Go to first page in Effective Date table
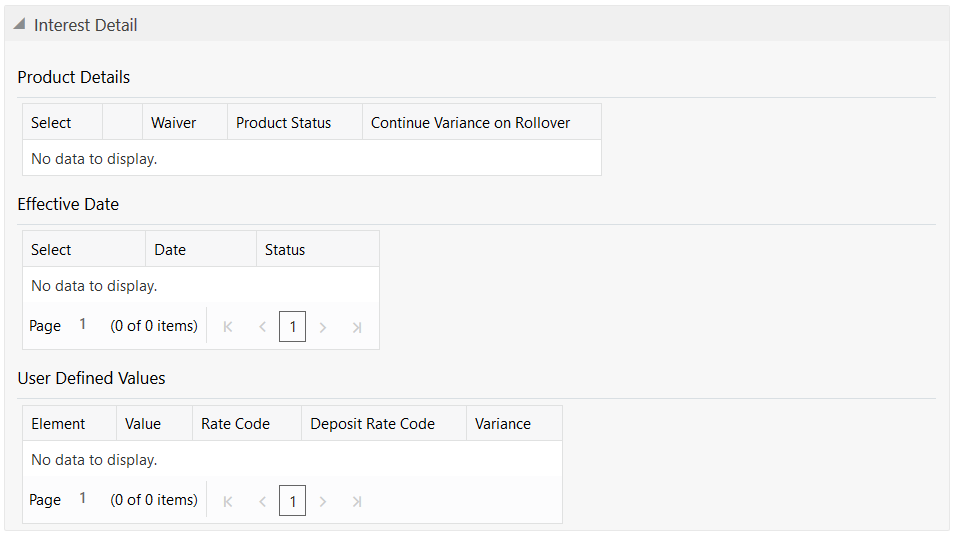The width and height of the screenshot is (955, 535). 228,327
